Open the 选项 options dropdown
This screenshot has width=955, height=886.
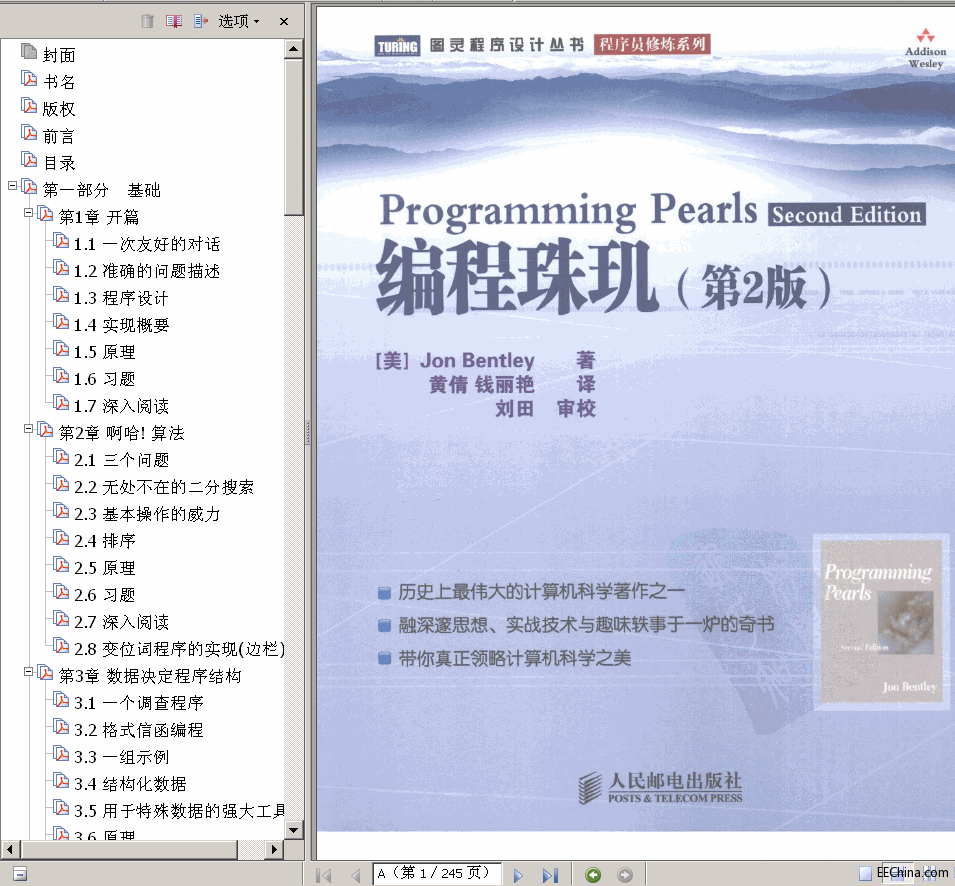click(239, 21)
